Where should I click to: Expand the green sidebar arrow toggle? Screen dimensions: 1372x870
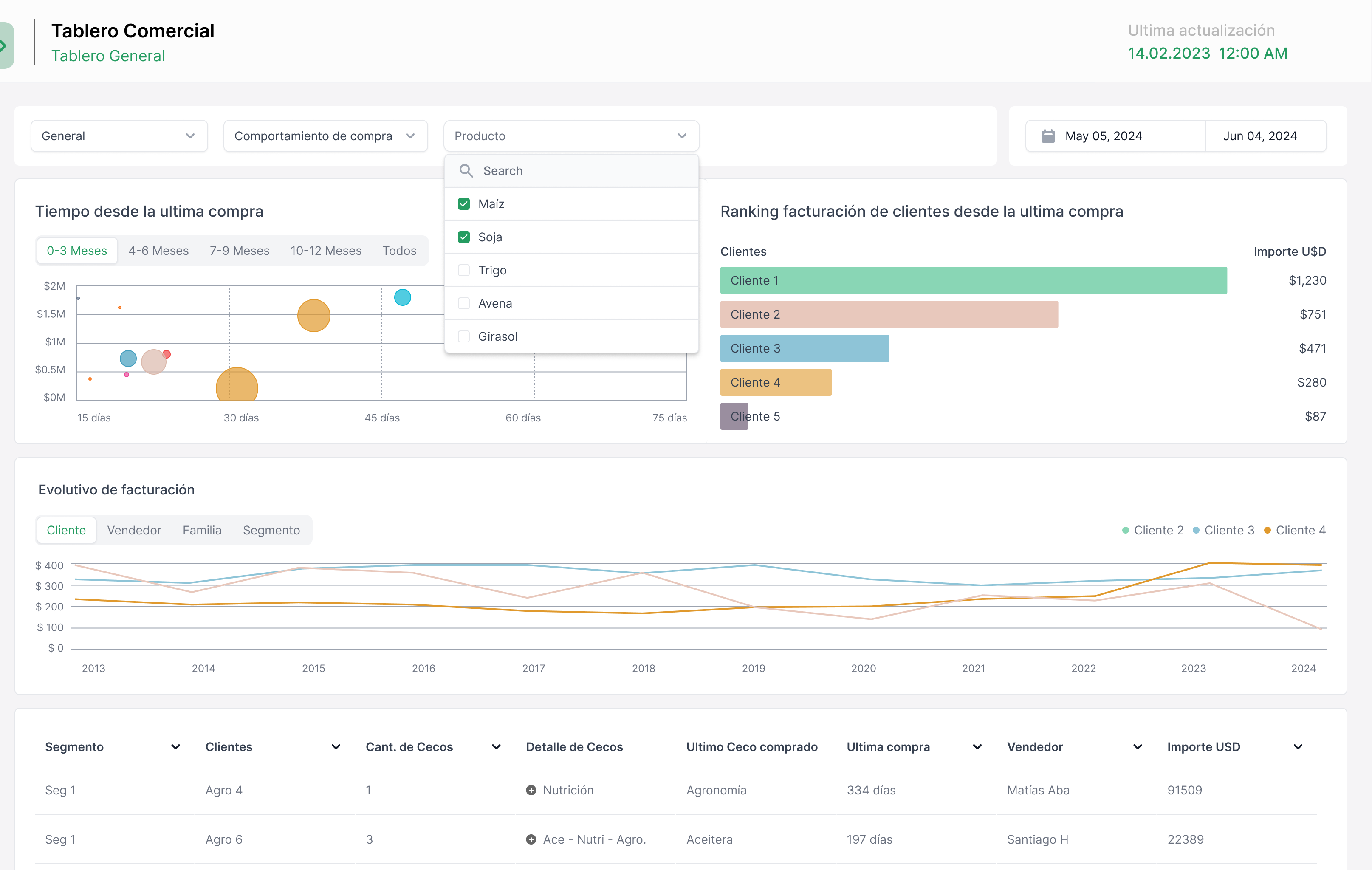point(5,45)
